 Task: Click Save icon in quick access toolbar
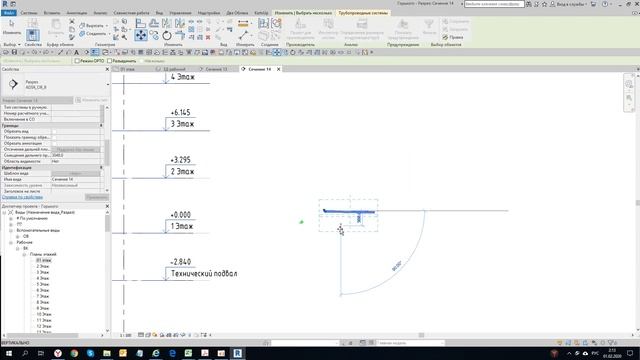coord(14,52)
